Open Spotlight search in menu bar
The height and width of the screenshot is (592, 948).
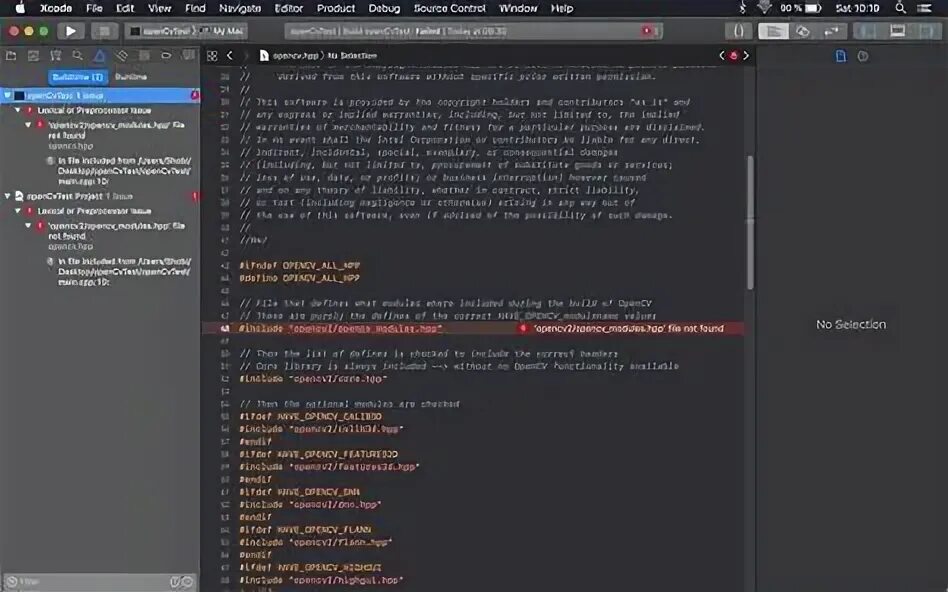tap(900, 8)
